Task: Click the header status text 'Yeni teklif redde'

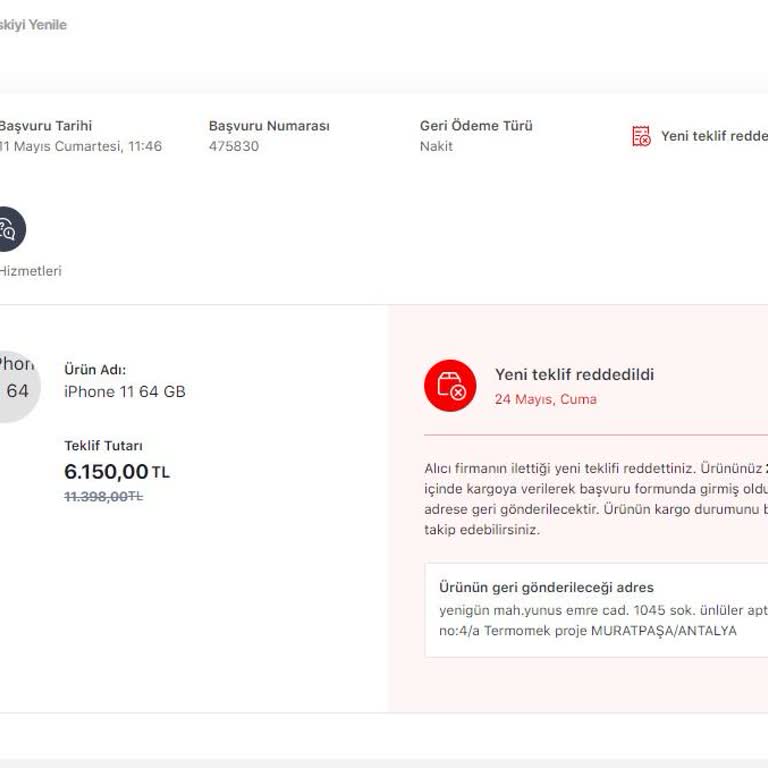Action: [x=713, y=136]
